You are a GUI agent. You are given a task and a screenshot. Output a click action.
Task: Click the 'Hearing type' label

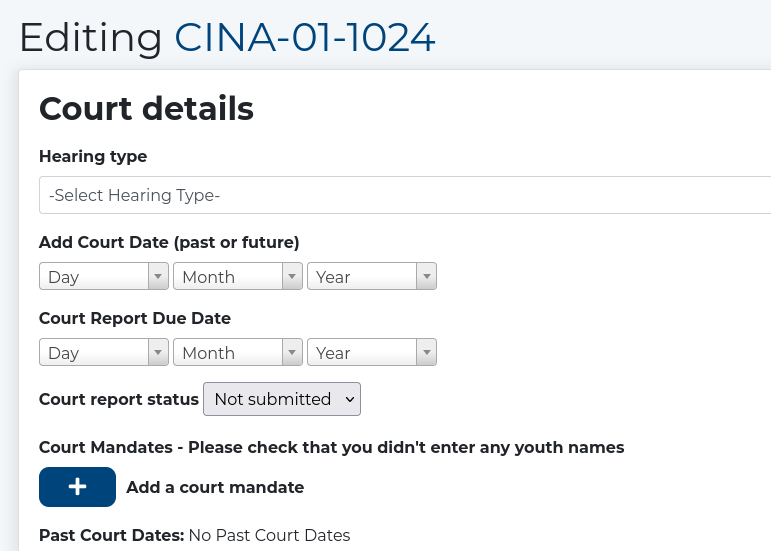(93, 156)
